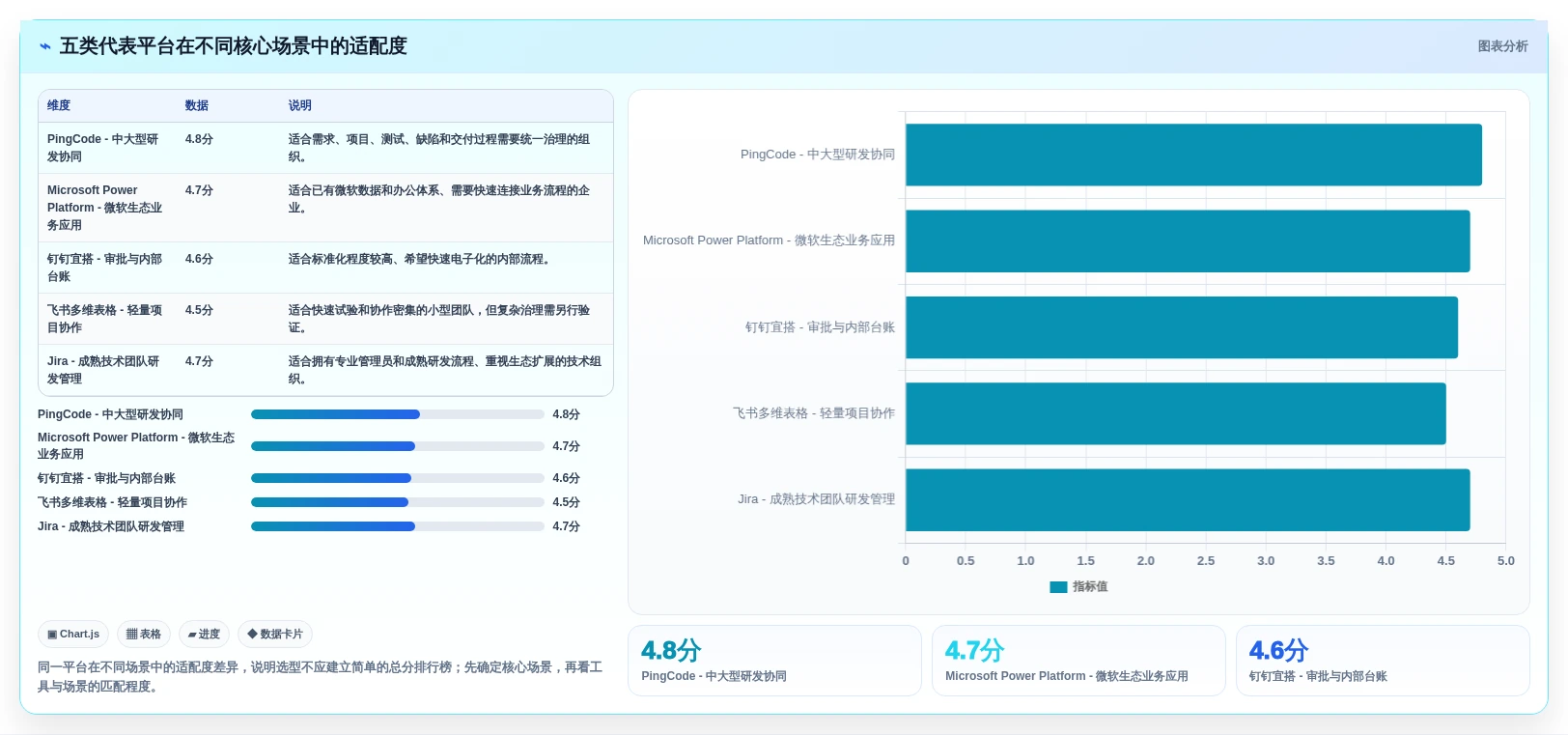The image size is (1568, 735).
Task: Click the PingCode 4.8分 progress bar
Action: pyautogui.click(x=397, y=414)
